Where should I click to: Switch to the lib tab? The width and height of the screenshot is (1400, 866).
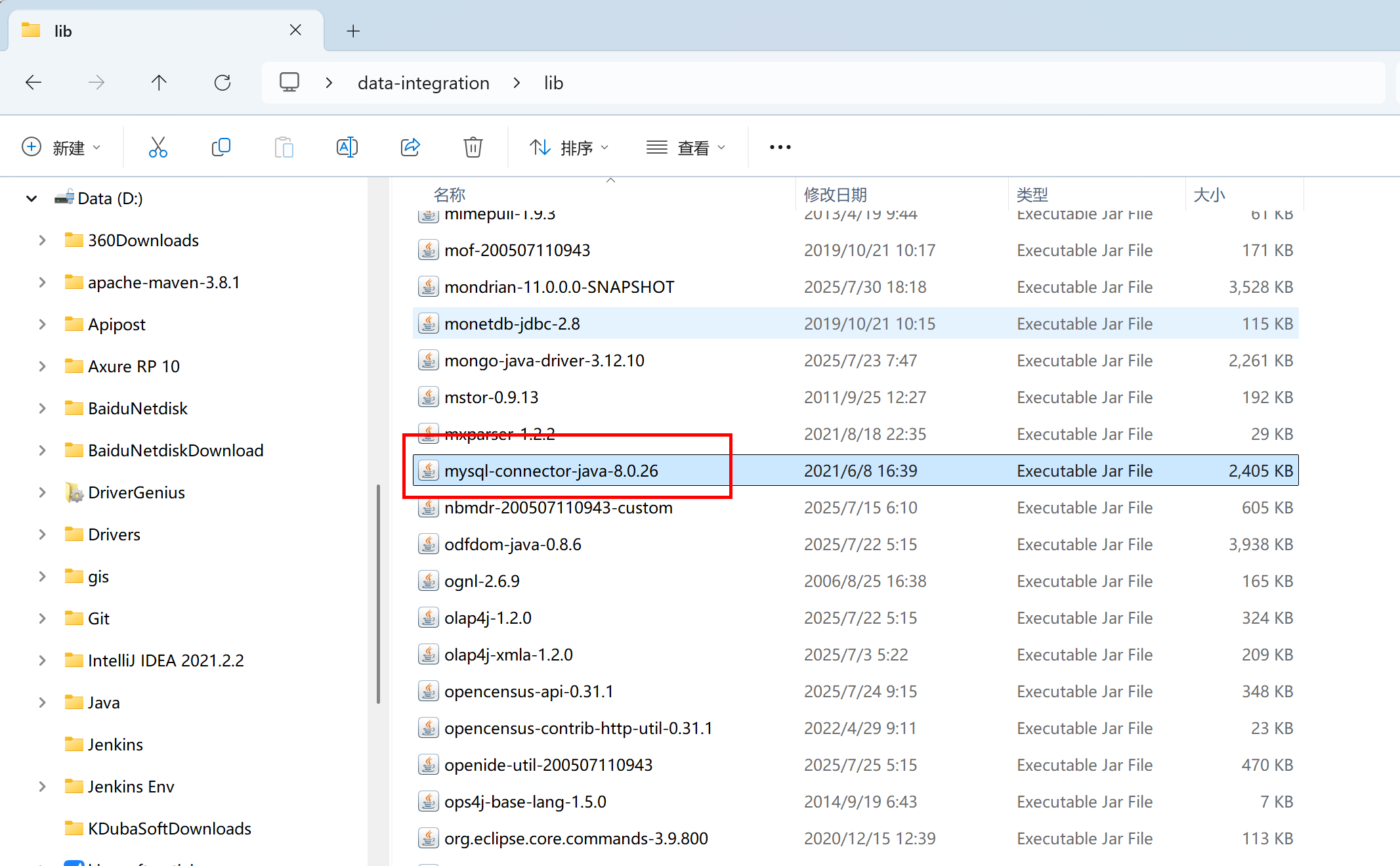[x=62, y=30]
